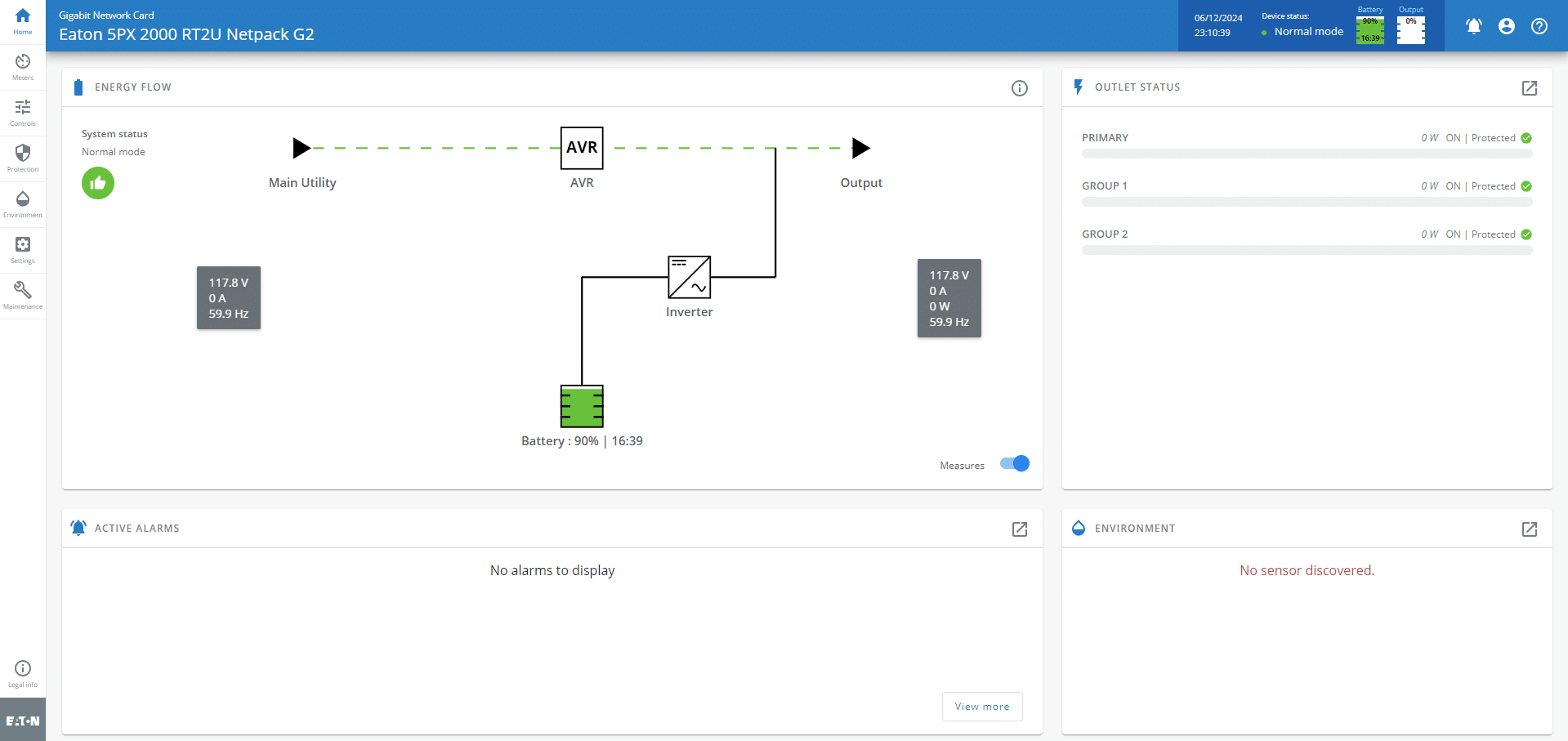The width and height of the screenshot is (1568, 741).
Task: Click the Eaton logo at sidebar bottom
Action: [x=23, y=721]
